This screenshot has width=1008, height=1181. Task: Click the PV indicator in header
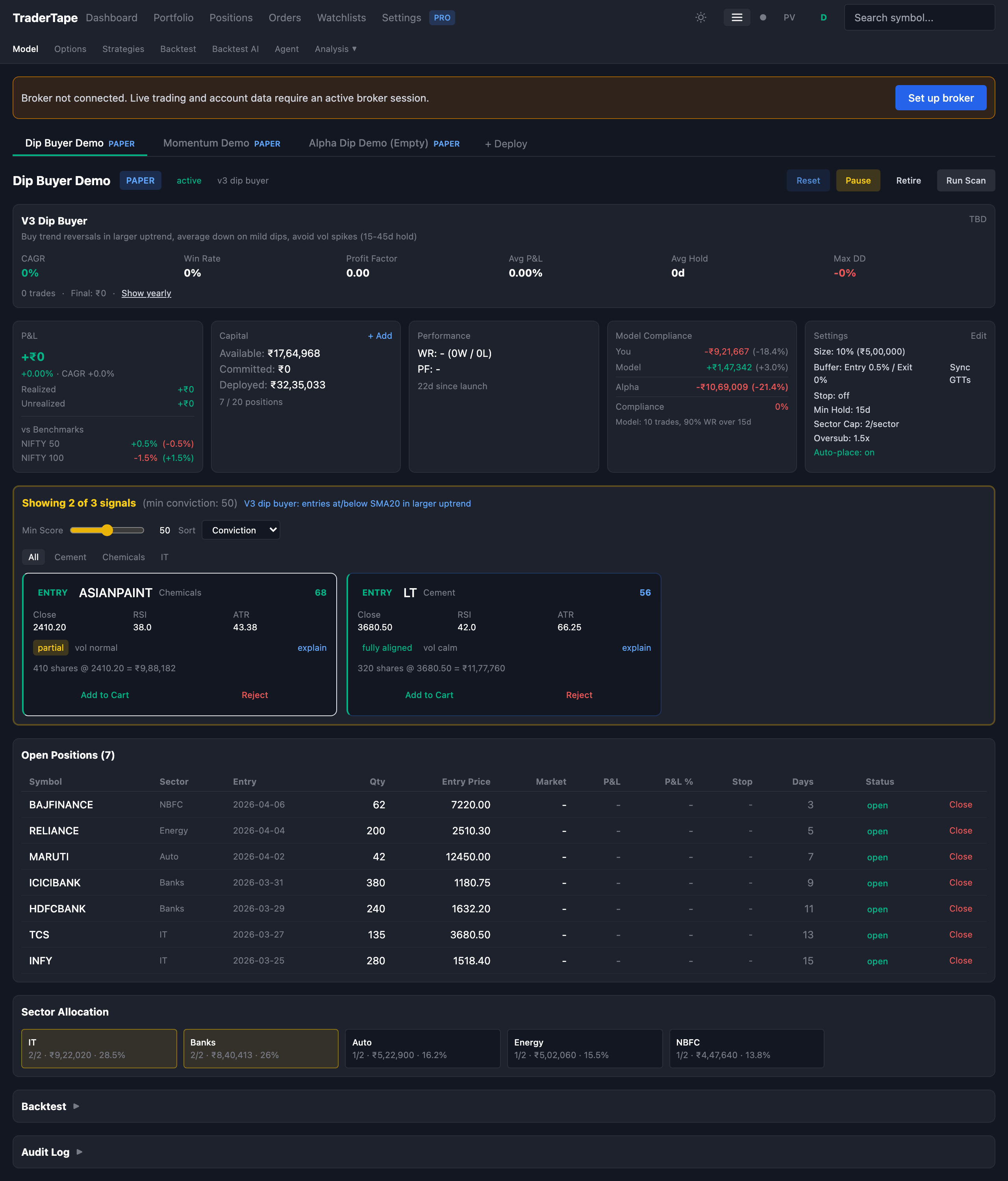[x=789, y=18]
